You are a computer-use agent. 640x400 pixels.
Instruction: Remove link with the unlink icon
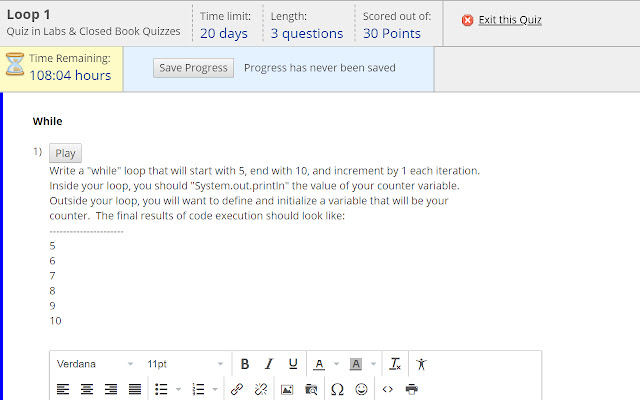[x=261, y=389]
